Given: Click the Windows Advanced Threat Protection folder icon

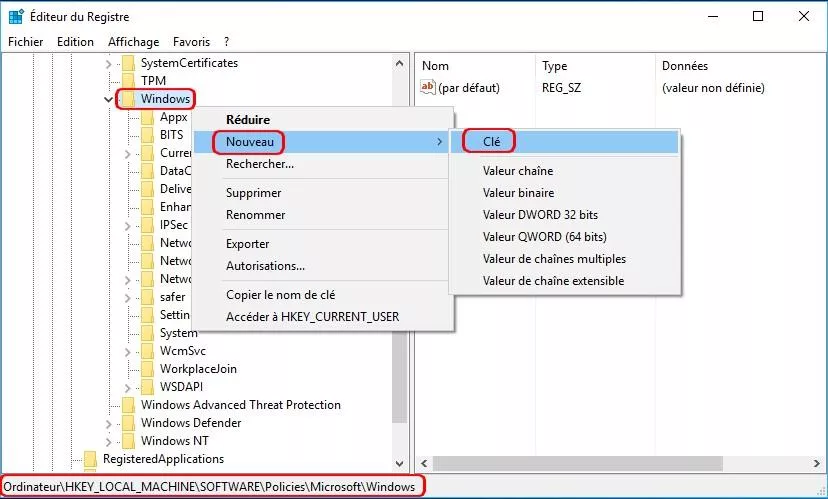Looking at the screenshot, I should point(128,405).
